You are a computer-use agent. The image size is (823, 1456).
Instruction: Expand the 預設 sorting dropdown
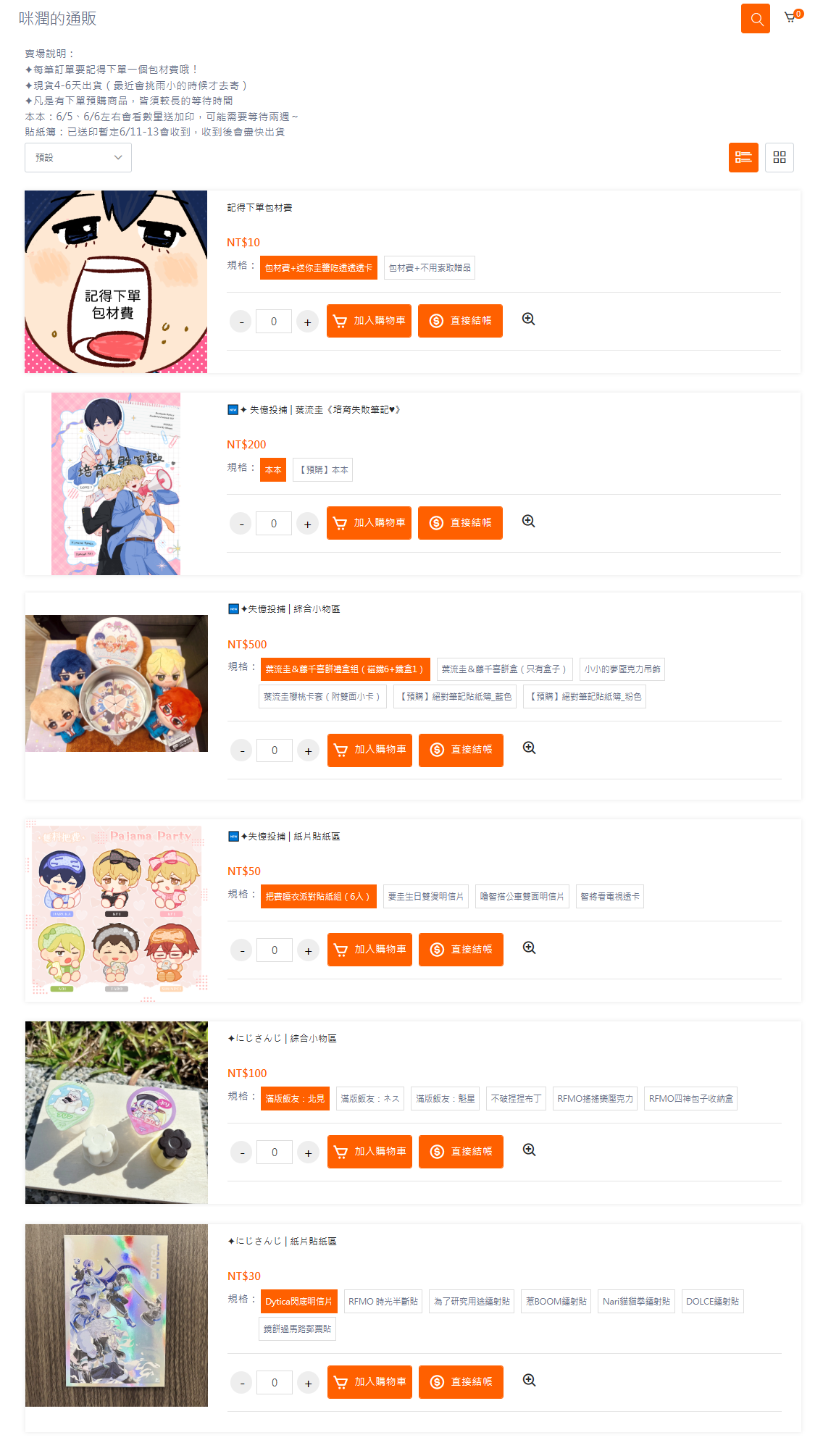pyautogui.click(x=78, y=157)
